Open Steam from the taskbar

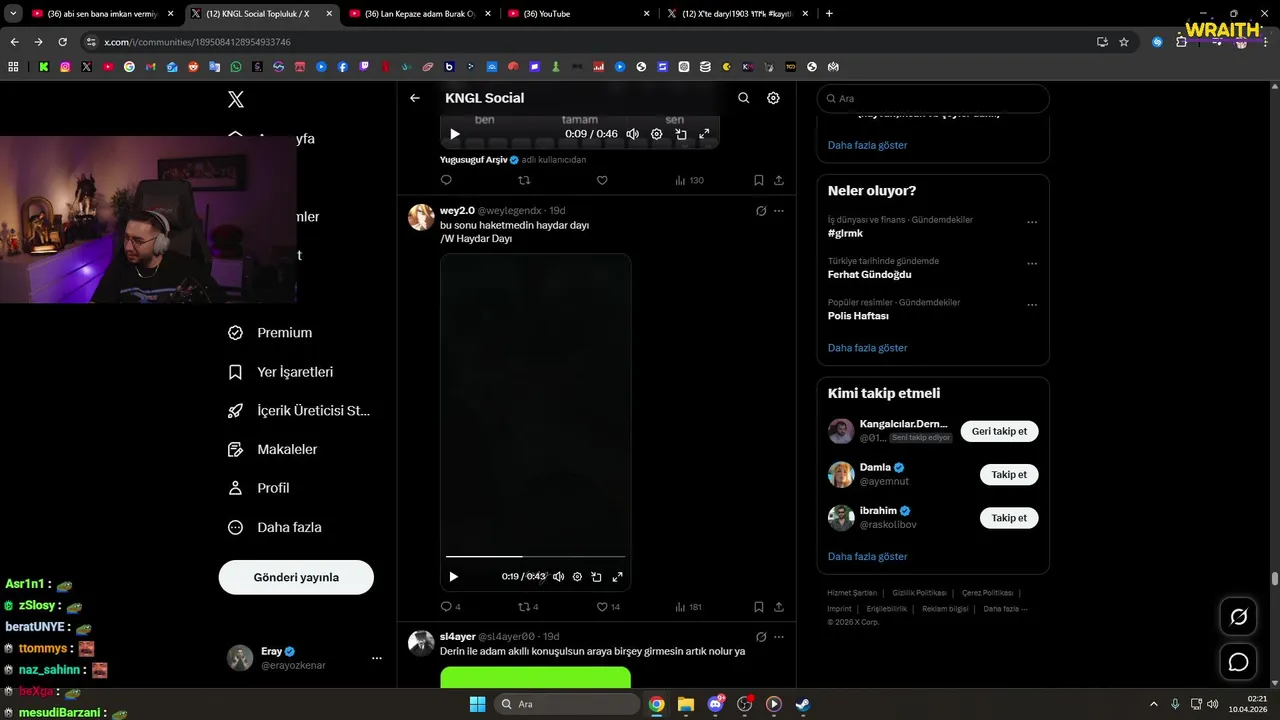[x=802, y=704]
